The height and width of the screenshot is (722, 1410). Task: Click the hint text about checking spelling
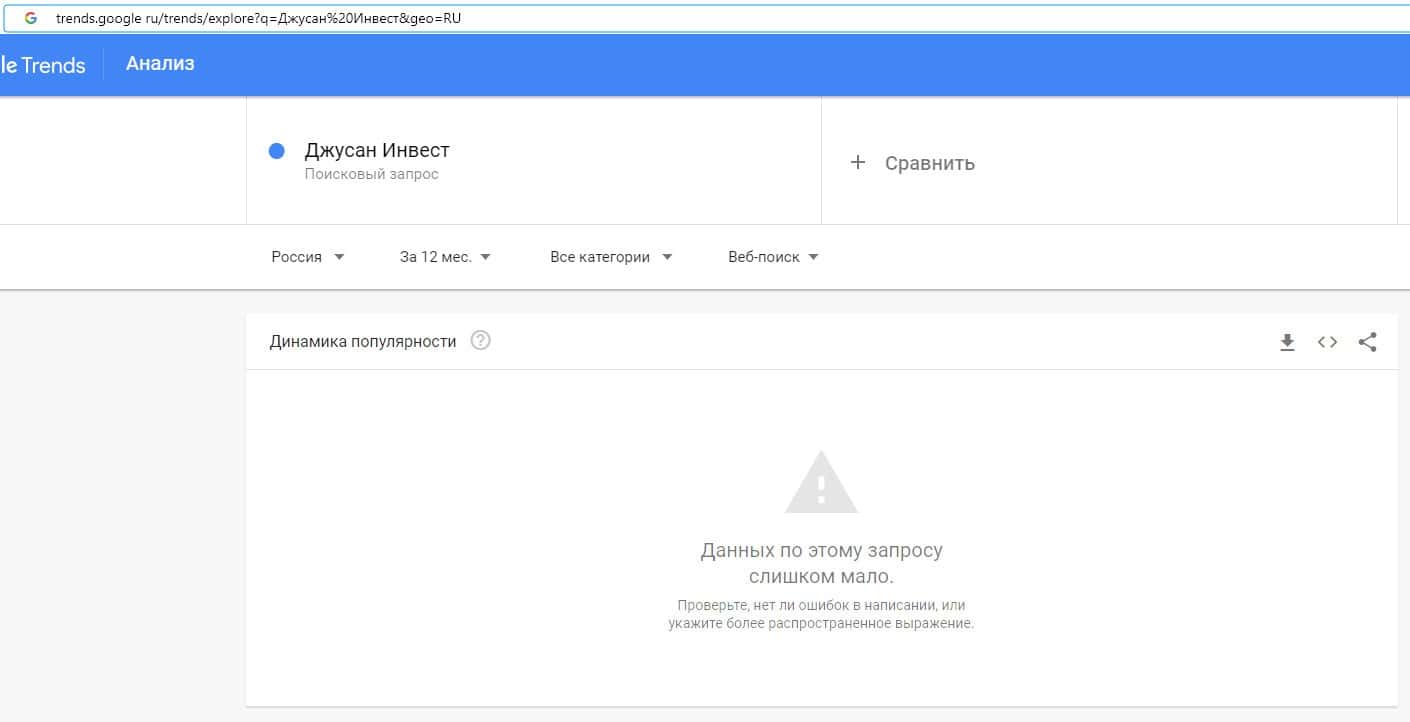click(x=821, y=614)
